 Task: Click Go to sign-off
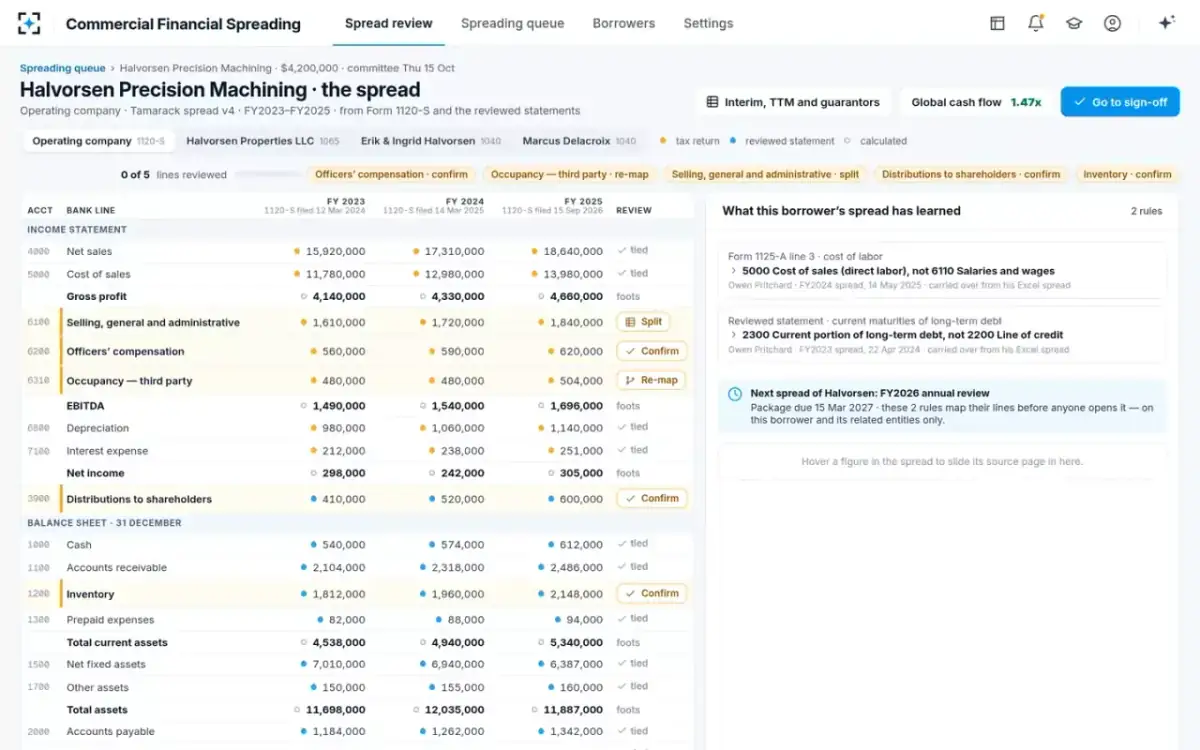[1120, 102]
